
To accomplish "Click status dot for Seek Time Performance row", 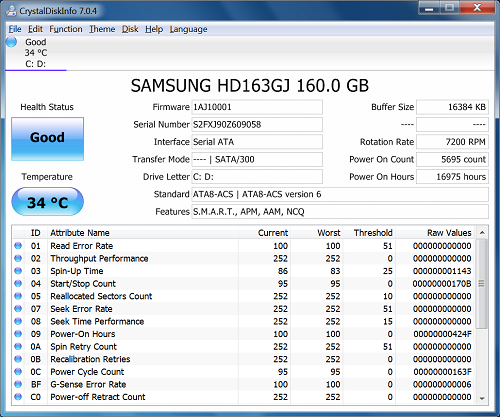I will (x=18, y=321).
